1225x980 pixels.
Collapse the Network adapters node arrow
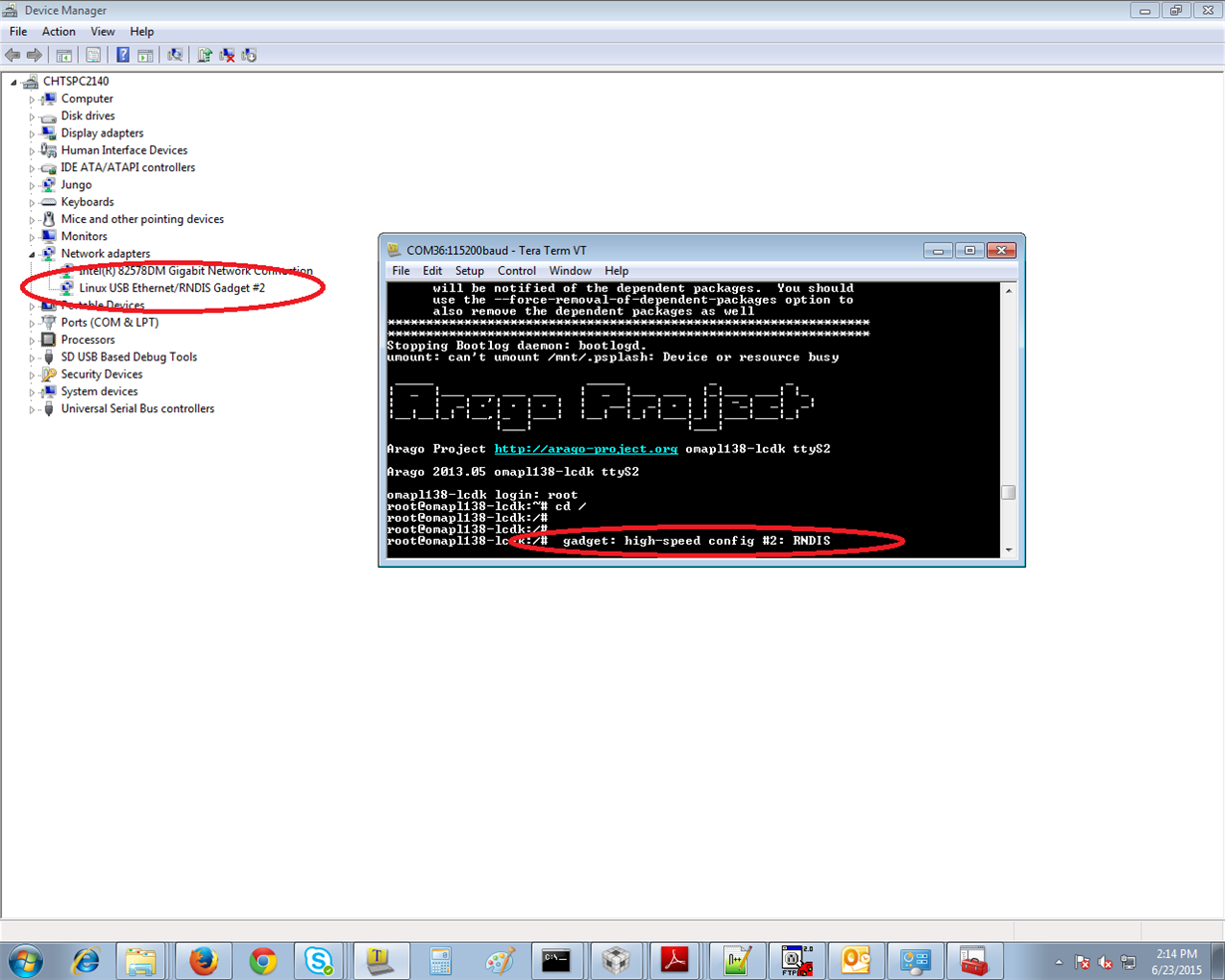[x=32, y=254]
